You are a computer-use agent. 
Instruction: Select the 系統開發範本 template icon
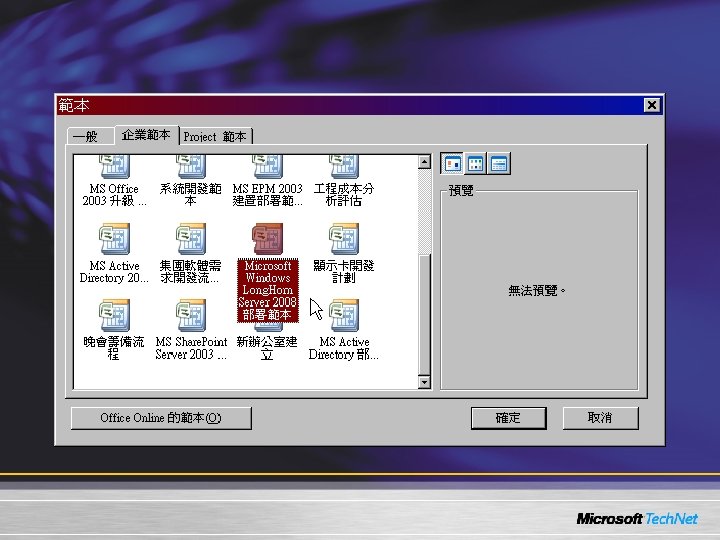coord(191,167)
